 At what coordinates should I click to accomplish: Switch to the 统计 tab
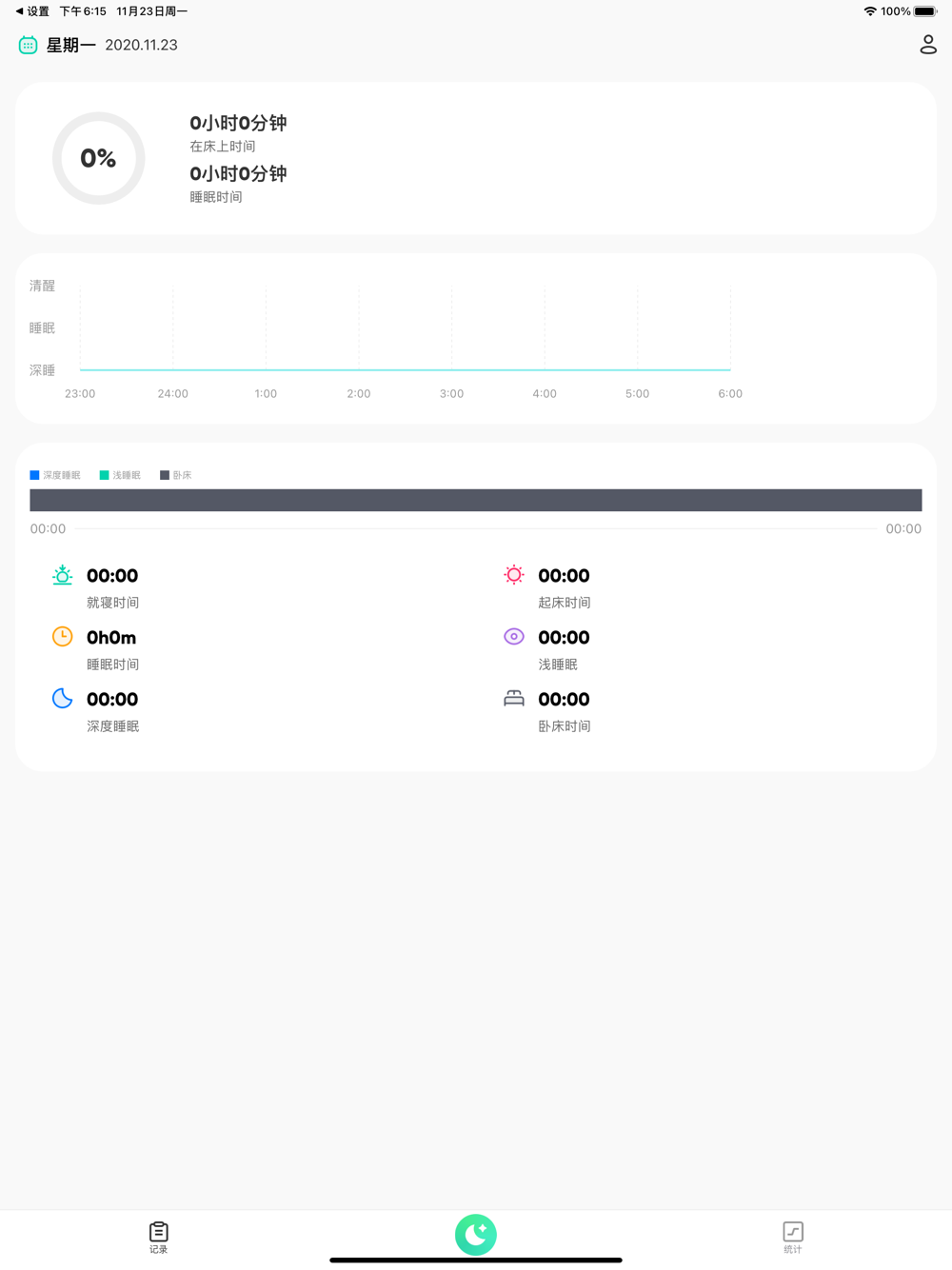pyautogui.click(x=793, y=1237)
